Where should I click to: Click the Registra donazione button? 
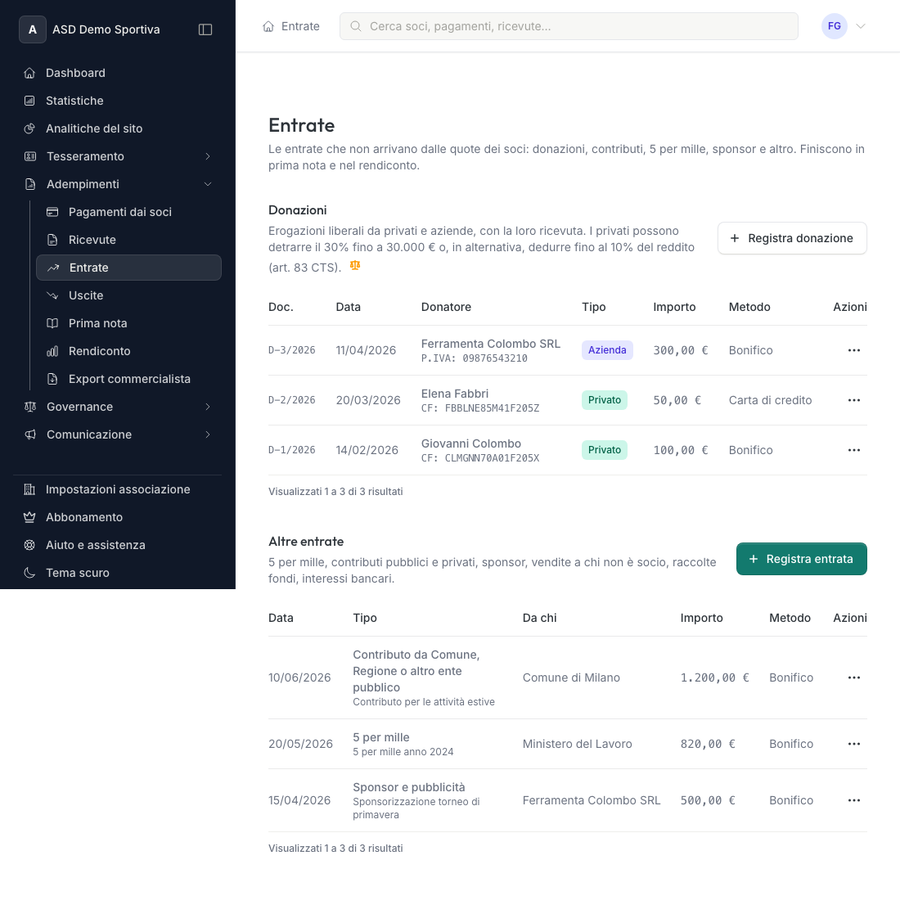(x=792, y=238)
